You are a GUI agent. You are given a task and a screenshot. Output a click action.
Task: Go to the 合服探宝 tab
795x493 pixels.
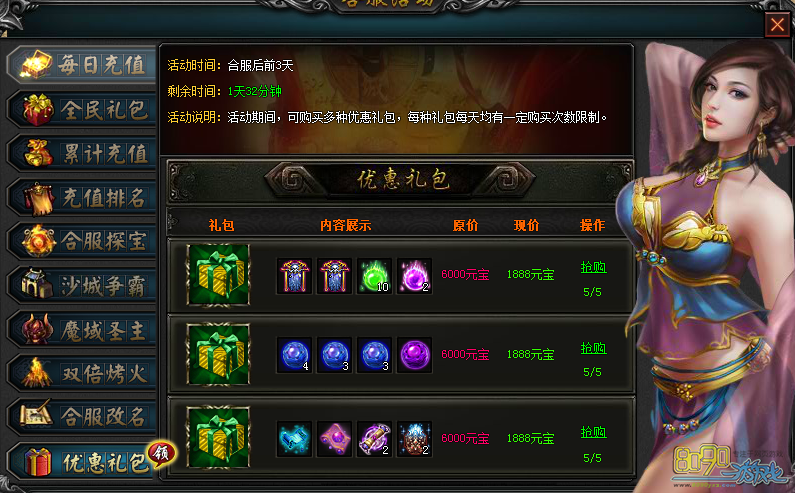pos(83,241)
